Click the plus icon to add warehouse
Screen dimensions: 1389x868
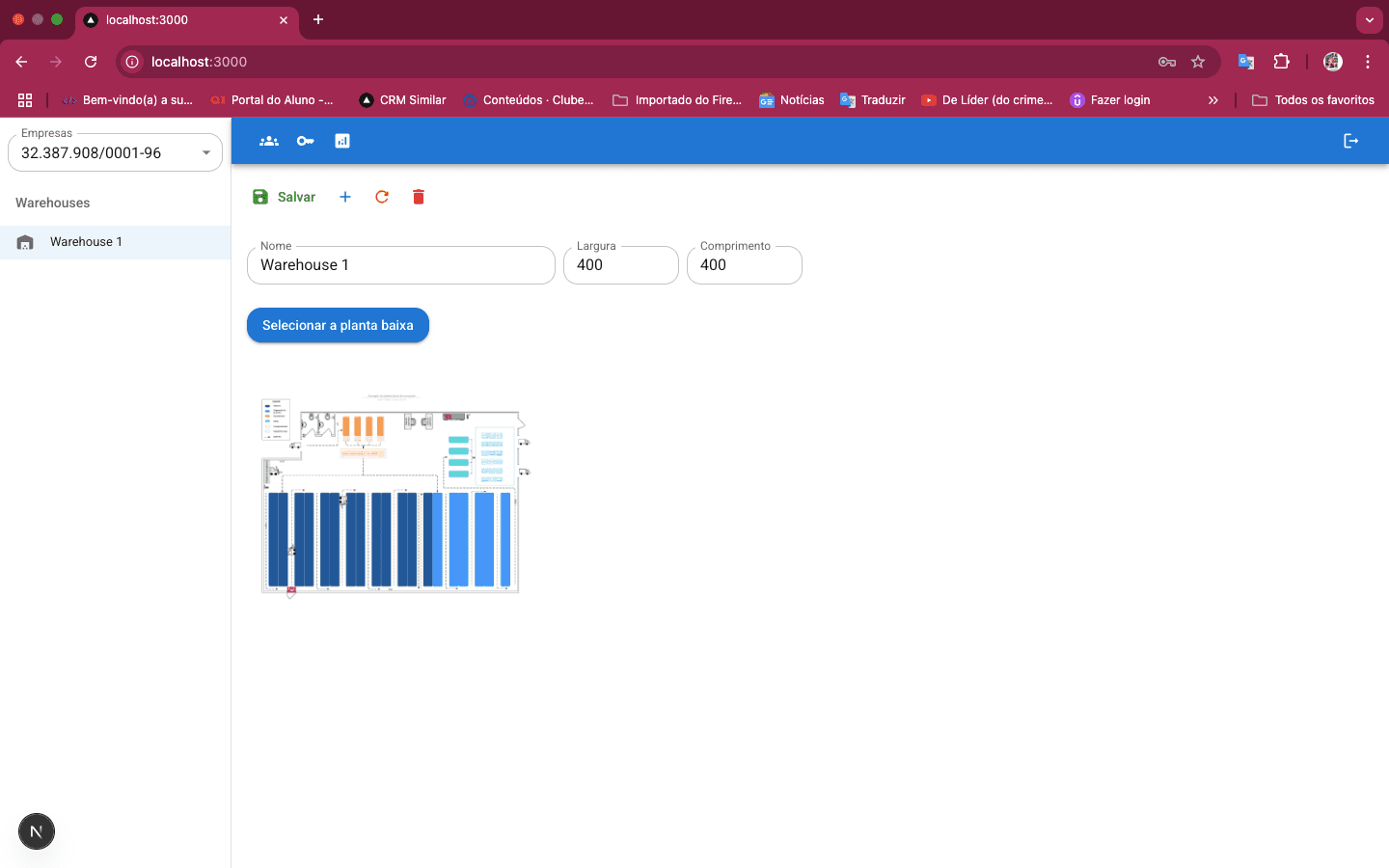[345, 197]
